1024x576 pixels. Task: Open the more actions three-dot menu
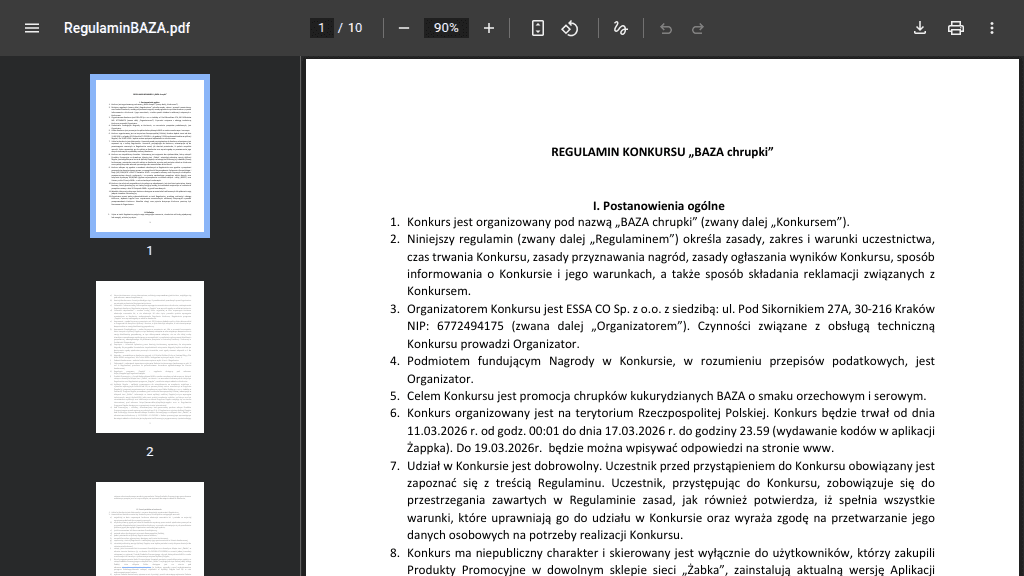tap(991, 28)
